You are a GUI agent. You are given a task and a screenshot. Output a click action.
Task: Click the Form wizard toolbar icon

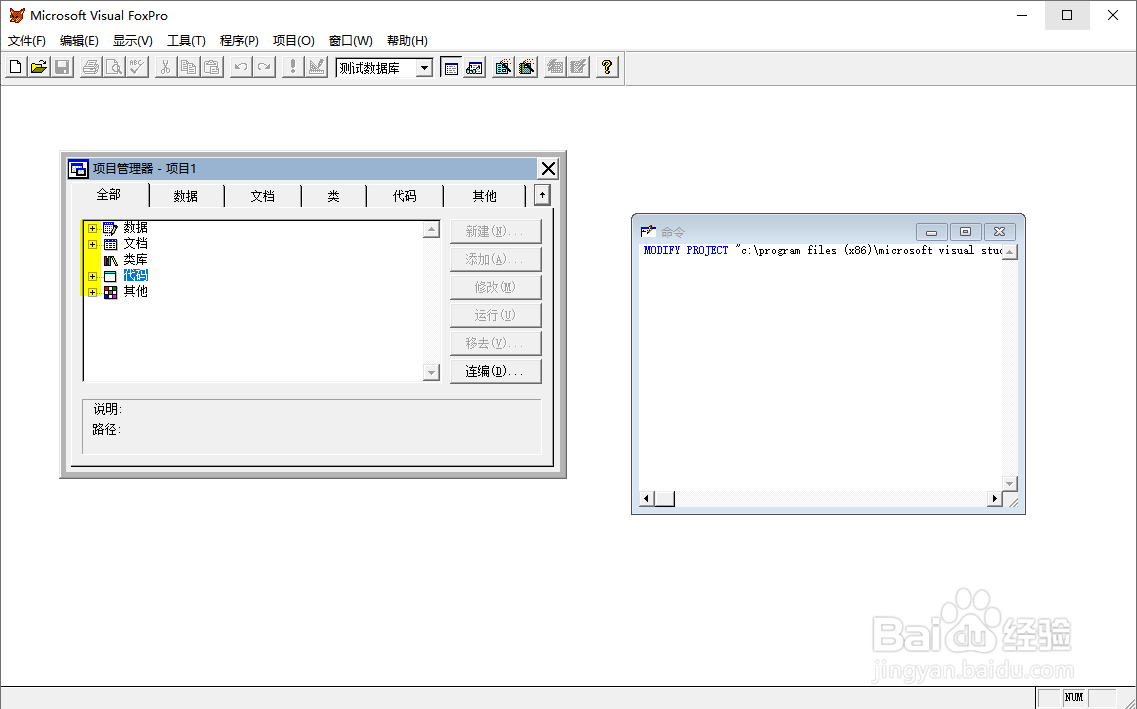point(503,67)
